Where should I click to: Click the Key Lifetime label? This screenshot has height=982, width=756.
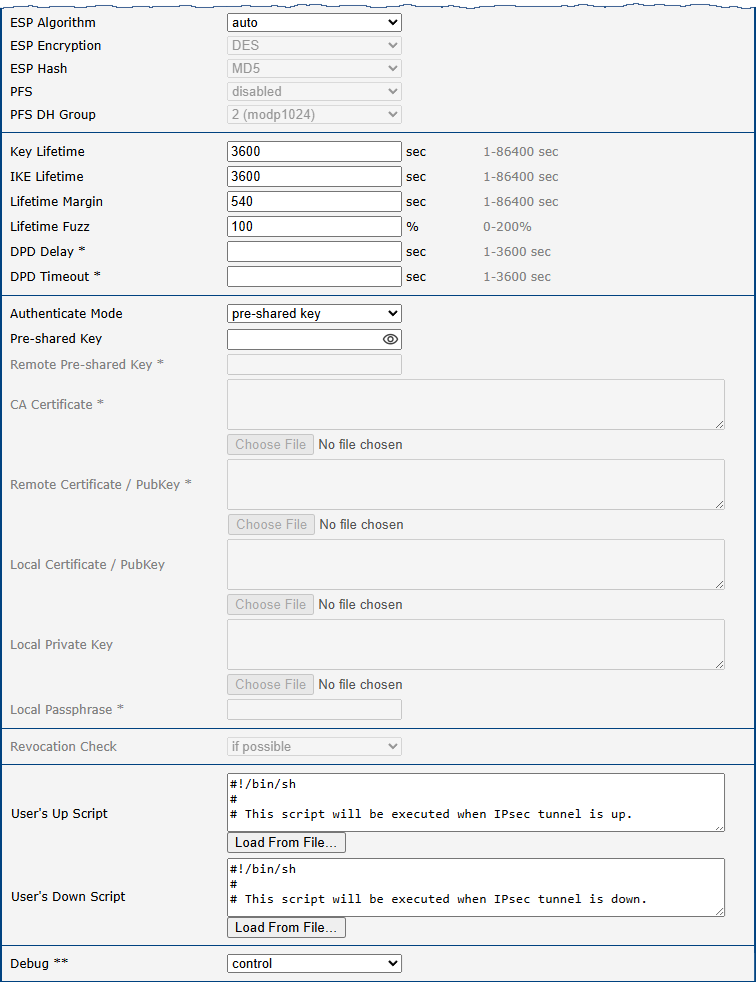coord(47,152)
